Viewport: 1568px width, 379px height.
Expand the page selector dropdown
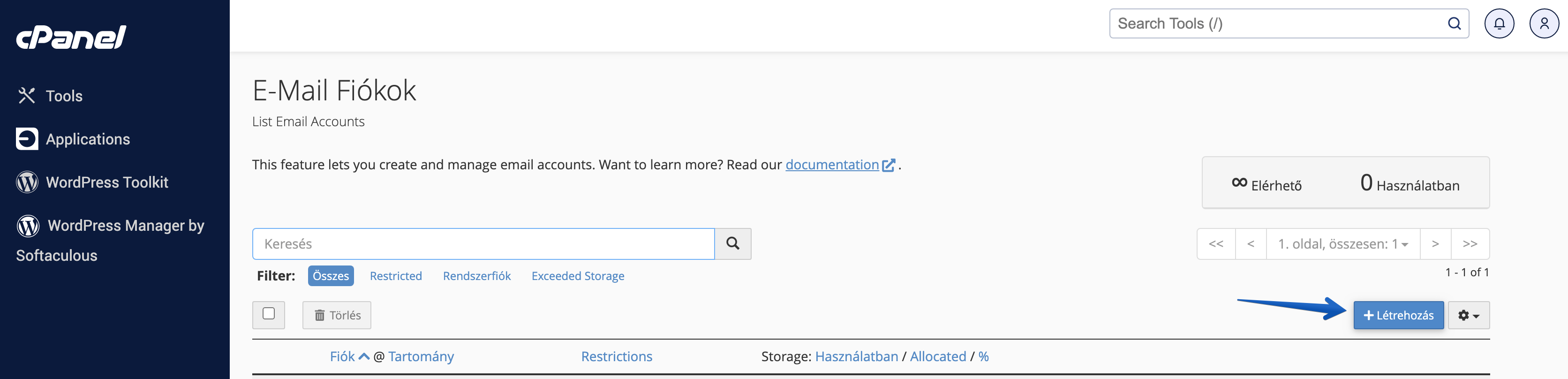(1343, 244)
